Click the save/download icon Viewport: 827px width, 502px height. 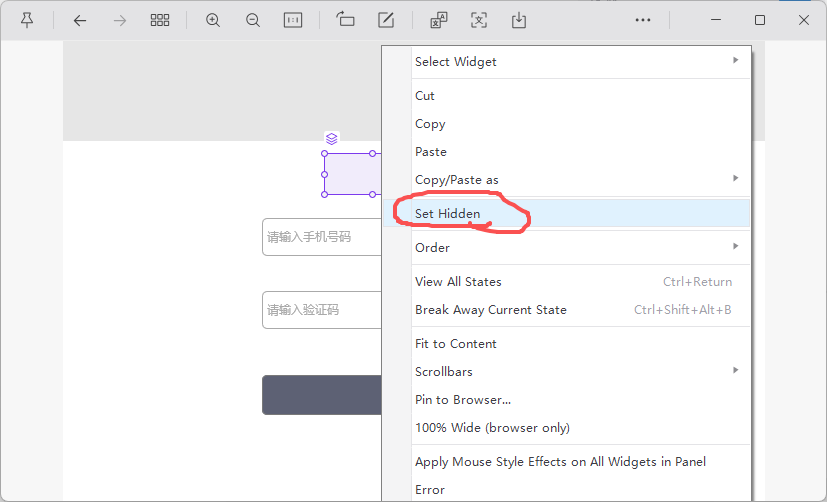tap(519, 20)
